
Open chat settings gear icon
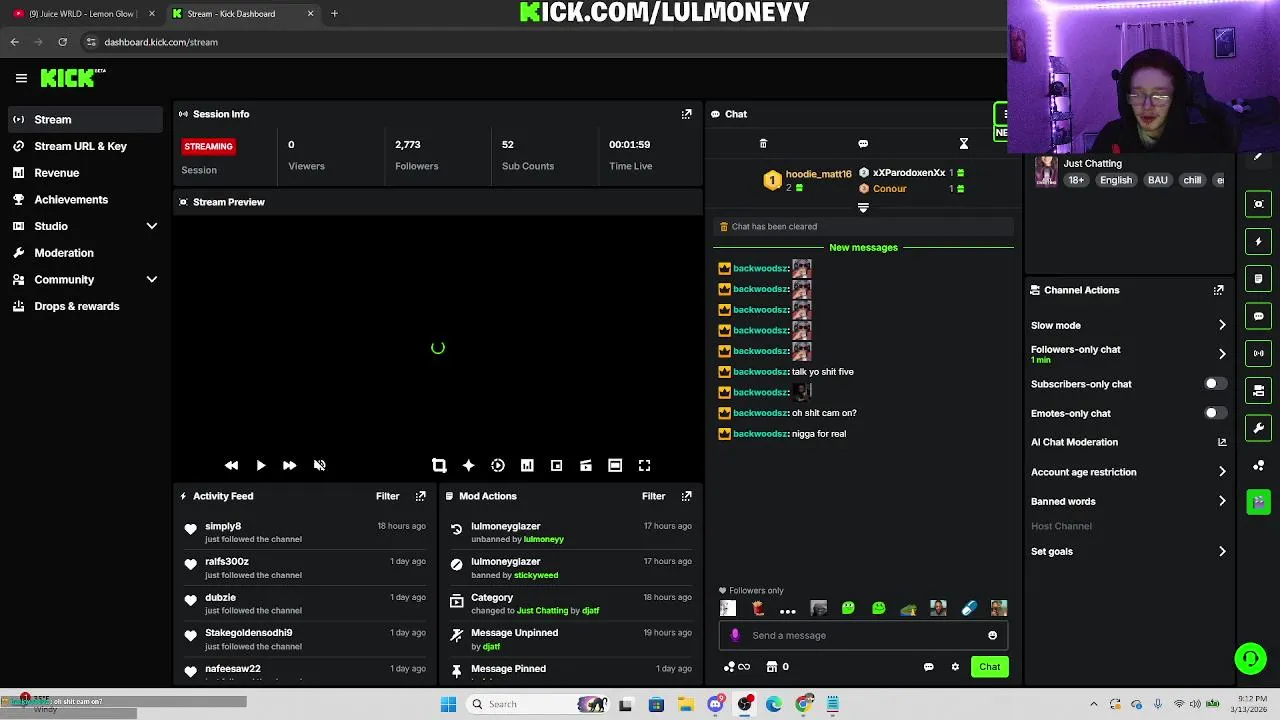coord(955,667)
